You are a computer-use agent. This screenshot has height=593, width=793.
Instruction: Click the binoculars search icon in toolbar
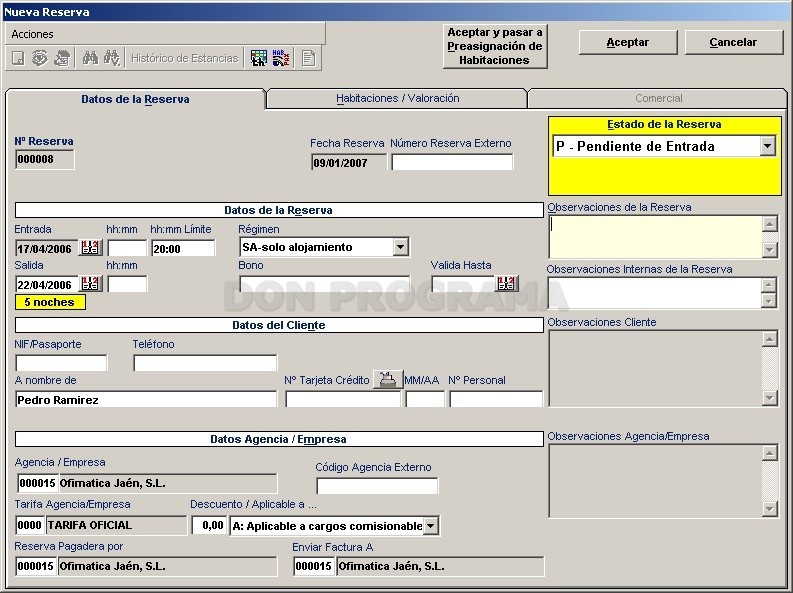tap(90, 58)
